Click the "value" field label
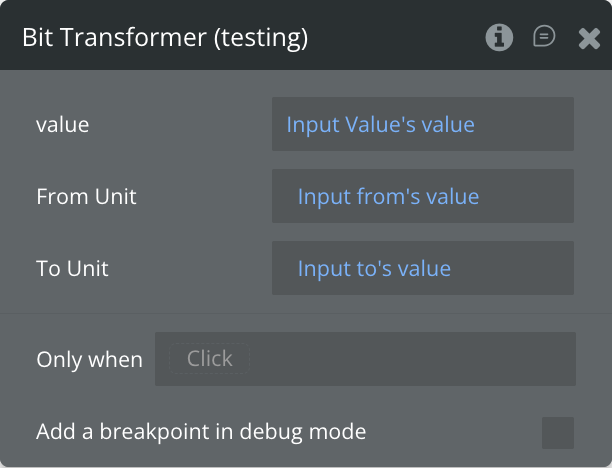This screenshot has width=612, height=468. click(63, 125)
